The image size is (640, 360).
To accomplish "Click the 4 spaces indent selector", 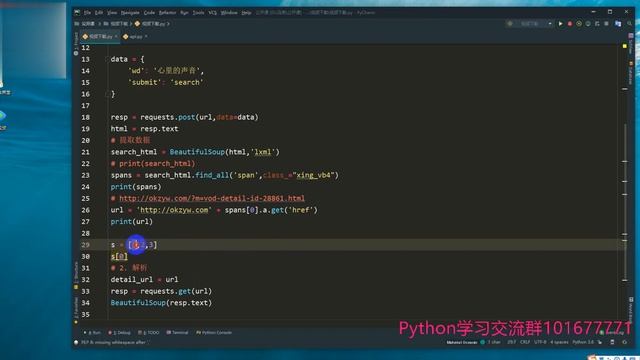I will coord(559,342).
